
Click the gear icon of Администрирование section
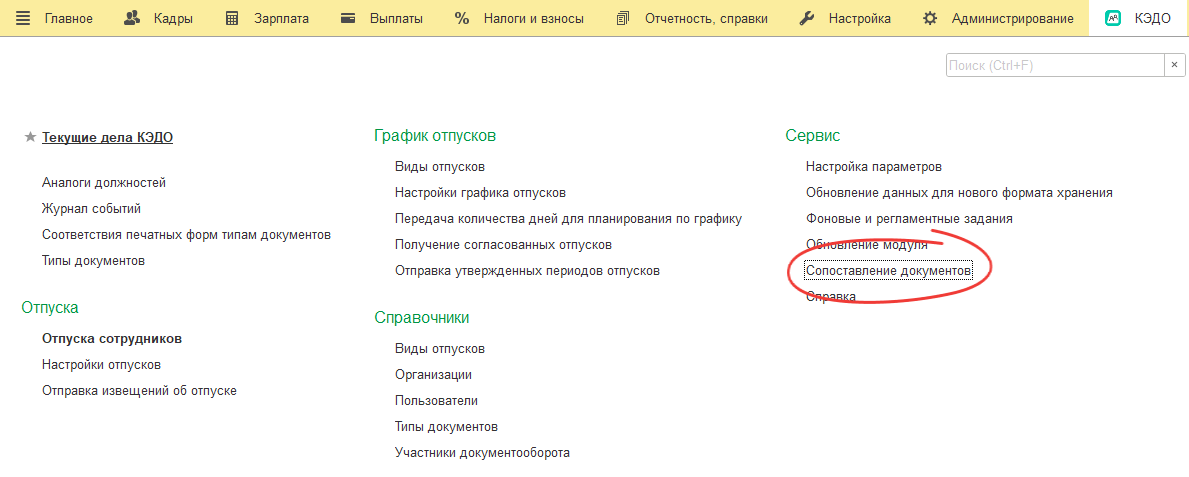(x=930, y=18)
